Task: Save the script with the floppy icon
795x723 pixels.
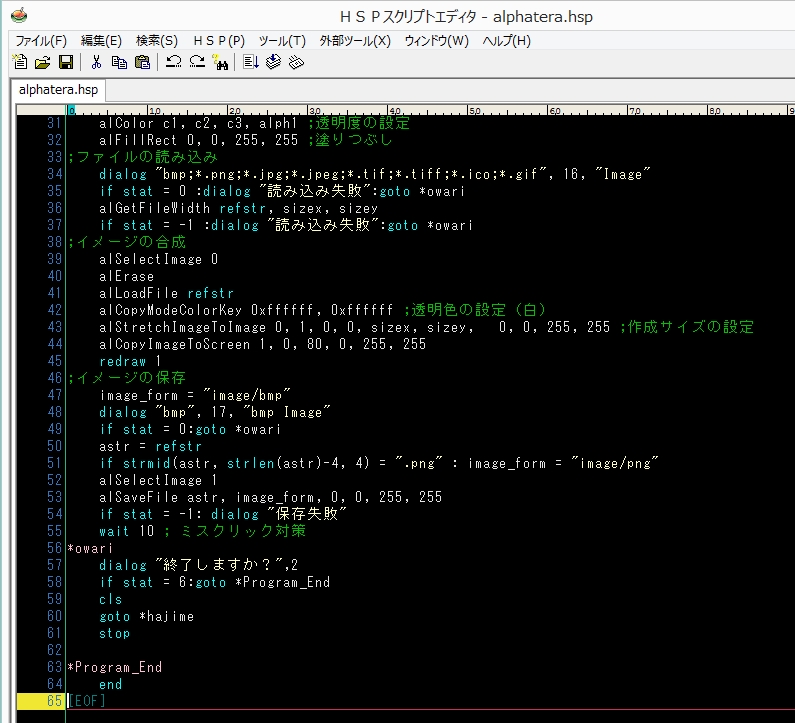Action: point(65,62)
